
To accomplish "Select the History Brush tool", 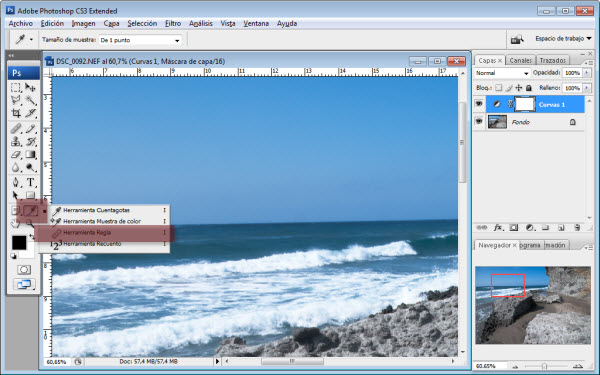I will 31,142.
